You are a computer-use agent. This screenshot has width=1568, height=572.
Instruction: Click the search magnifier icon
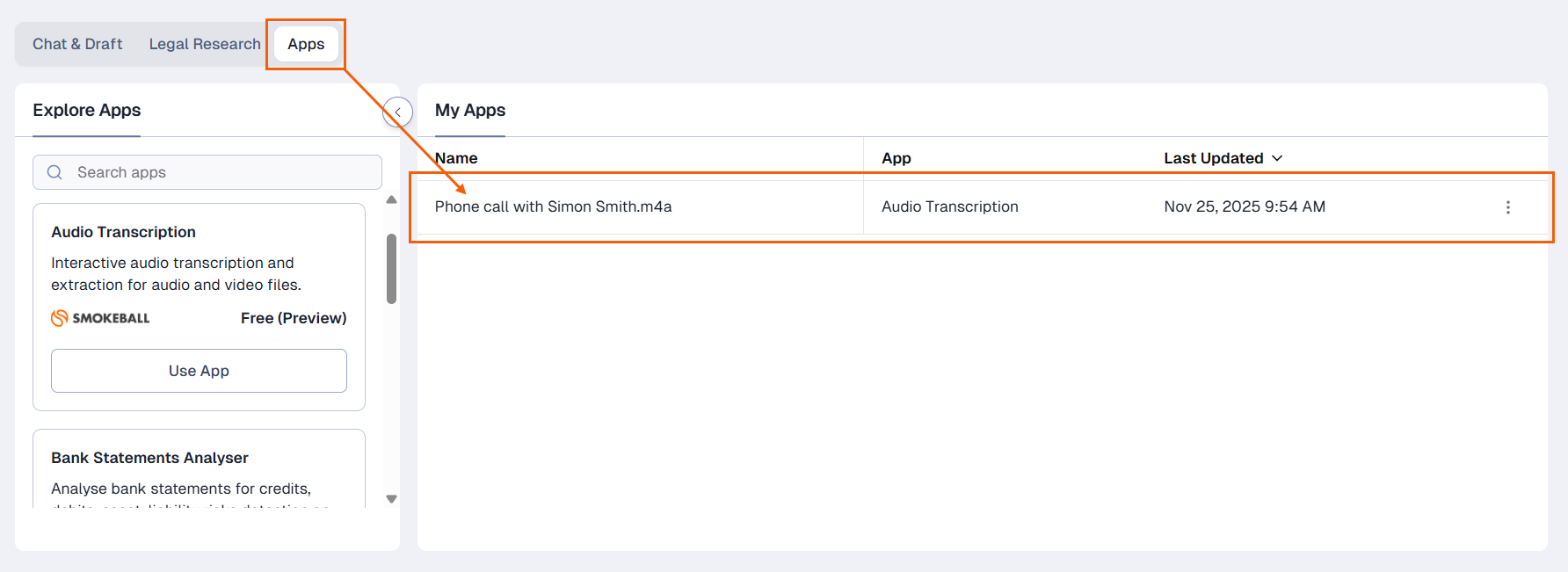tap(54, 172)
